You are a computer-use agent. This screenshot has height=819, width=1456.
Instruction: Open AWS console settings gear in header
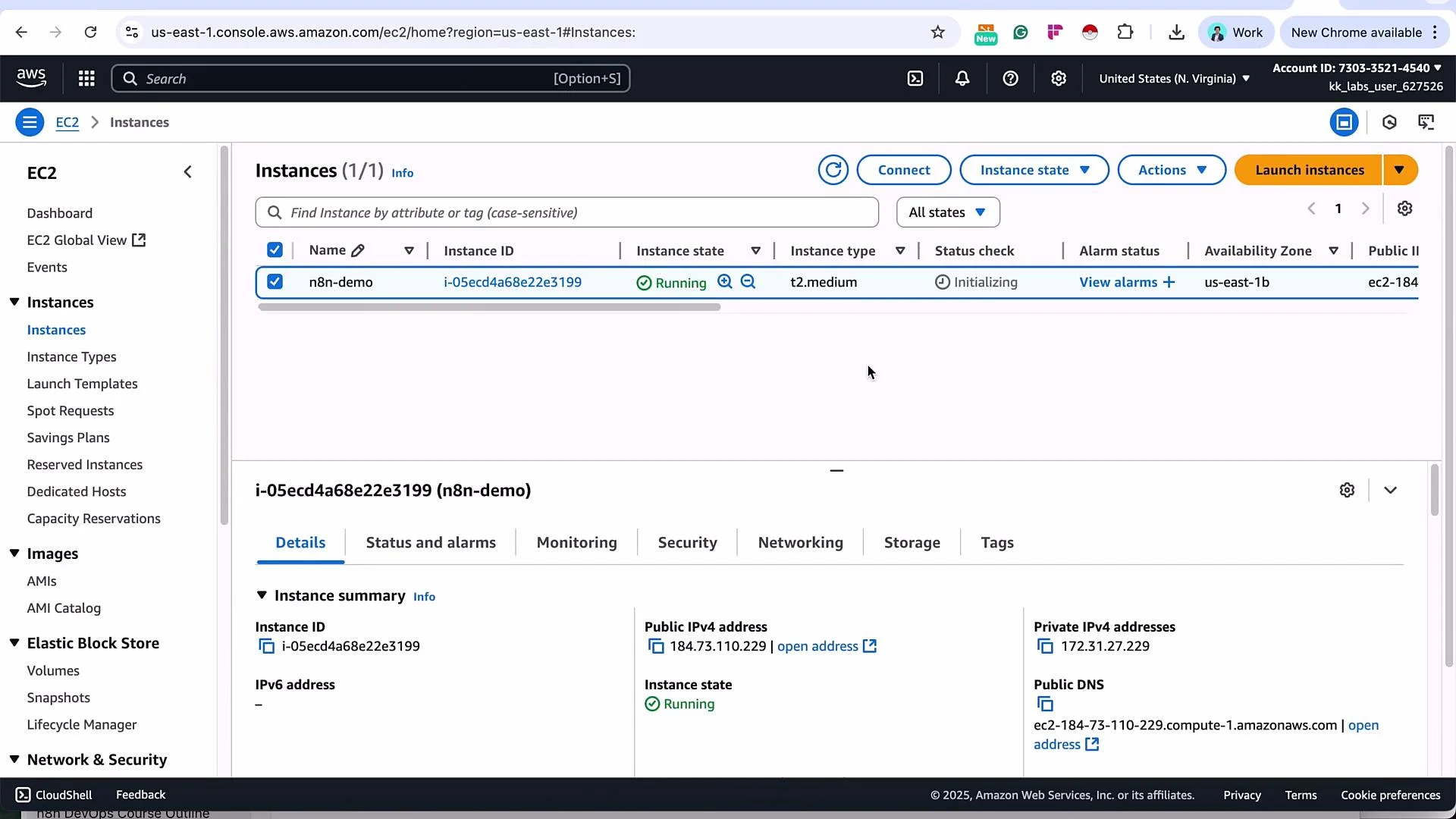pyautogui.click(x=1059, y=78)
